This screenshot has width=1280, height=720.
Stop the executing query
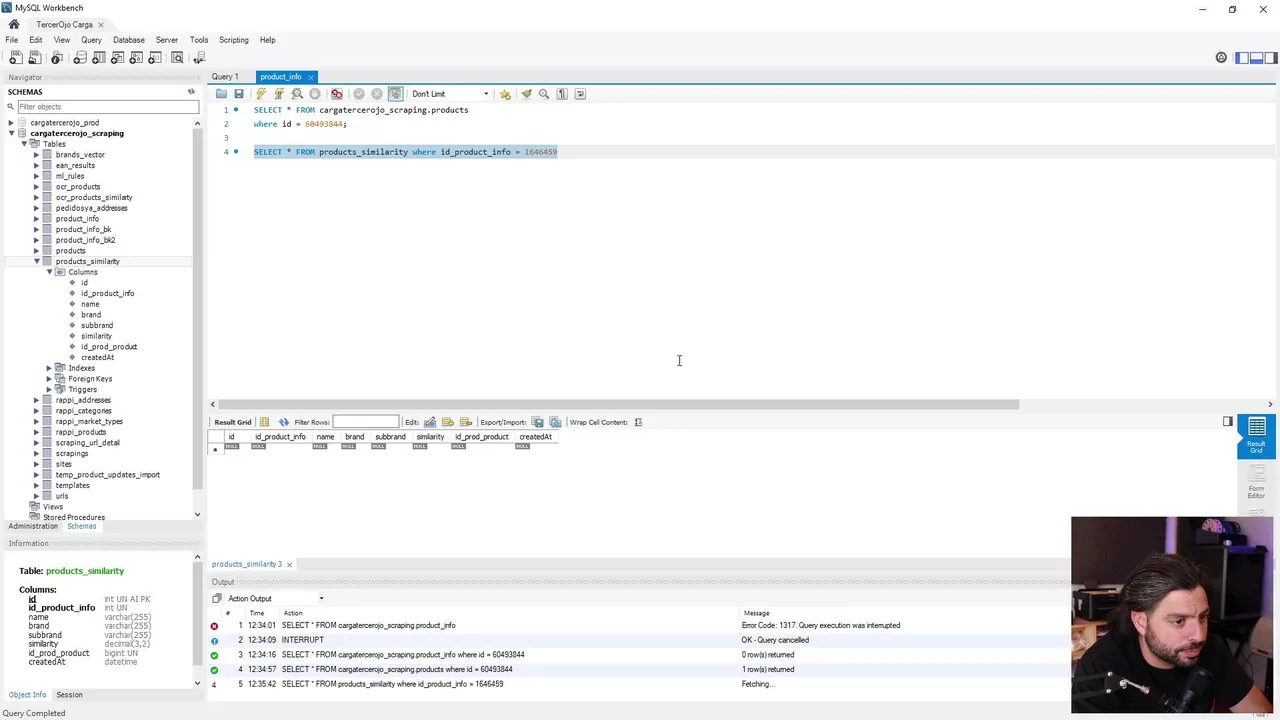click(x=315, y=94)
